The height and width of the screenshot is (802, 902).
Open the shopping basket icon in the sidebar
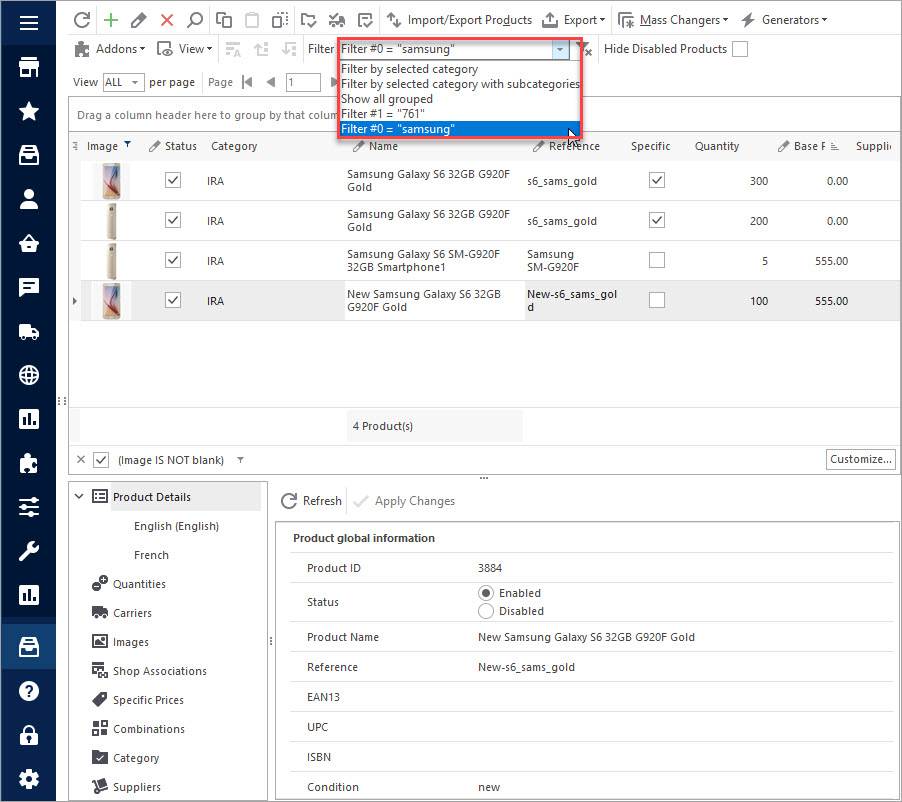pos(29,243)
